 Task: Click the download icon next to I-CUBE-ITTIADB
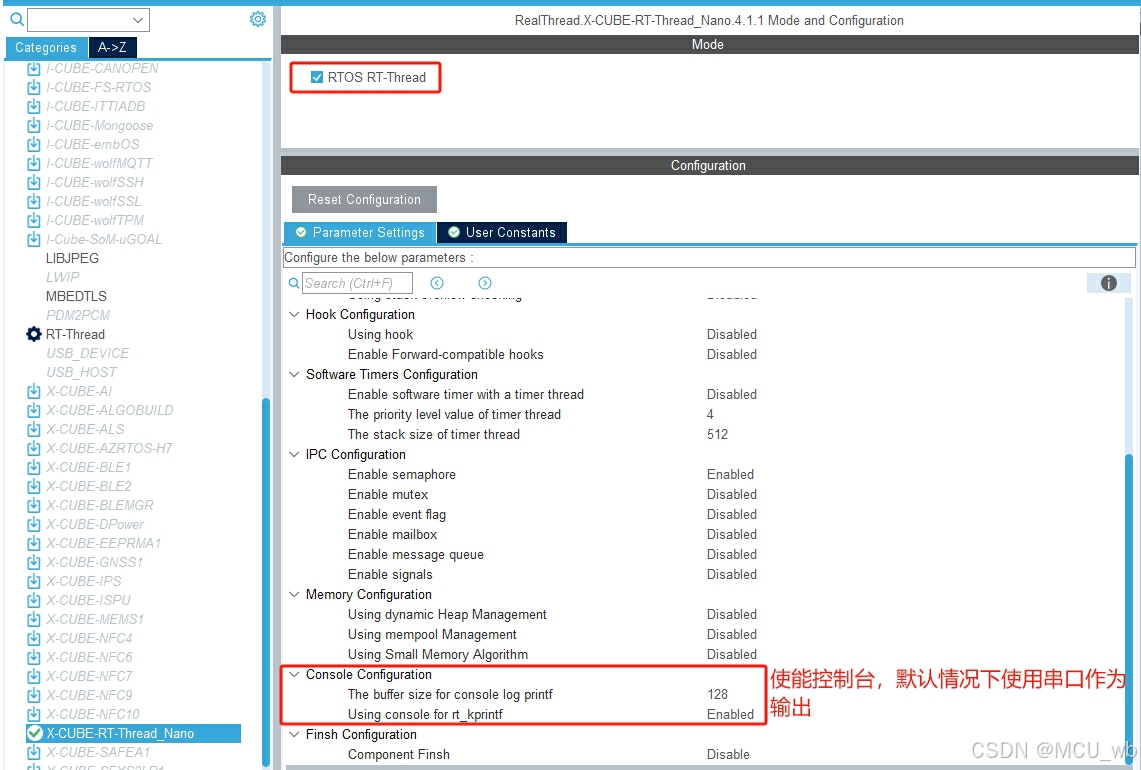[33, 106]
